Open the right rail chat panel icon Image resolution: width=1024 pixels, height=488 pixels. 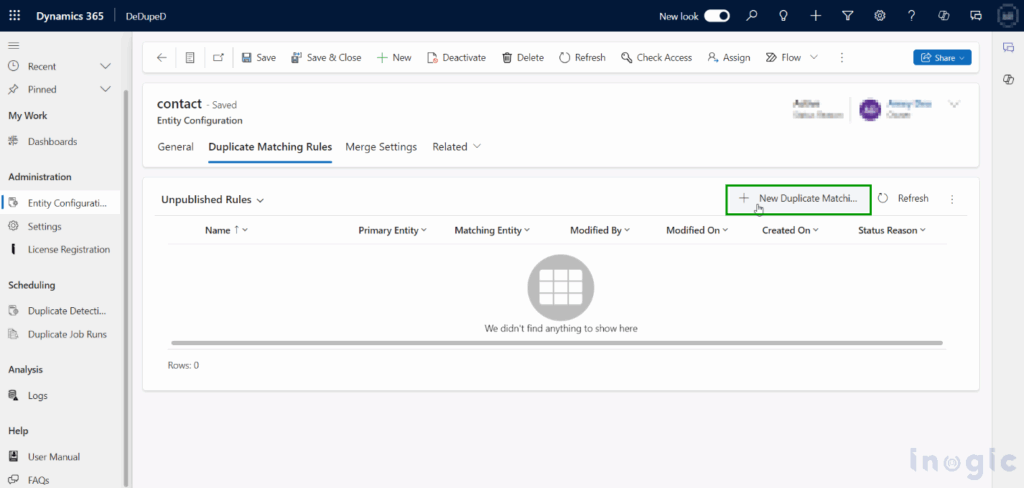tap(1008, 47)
